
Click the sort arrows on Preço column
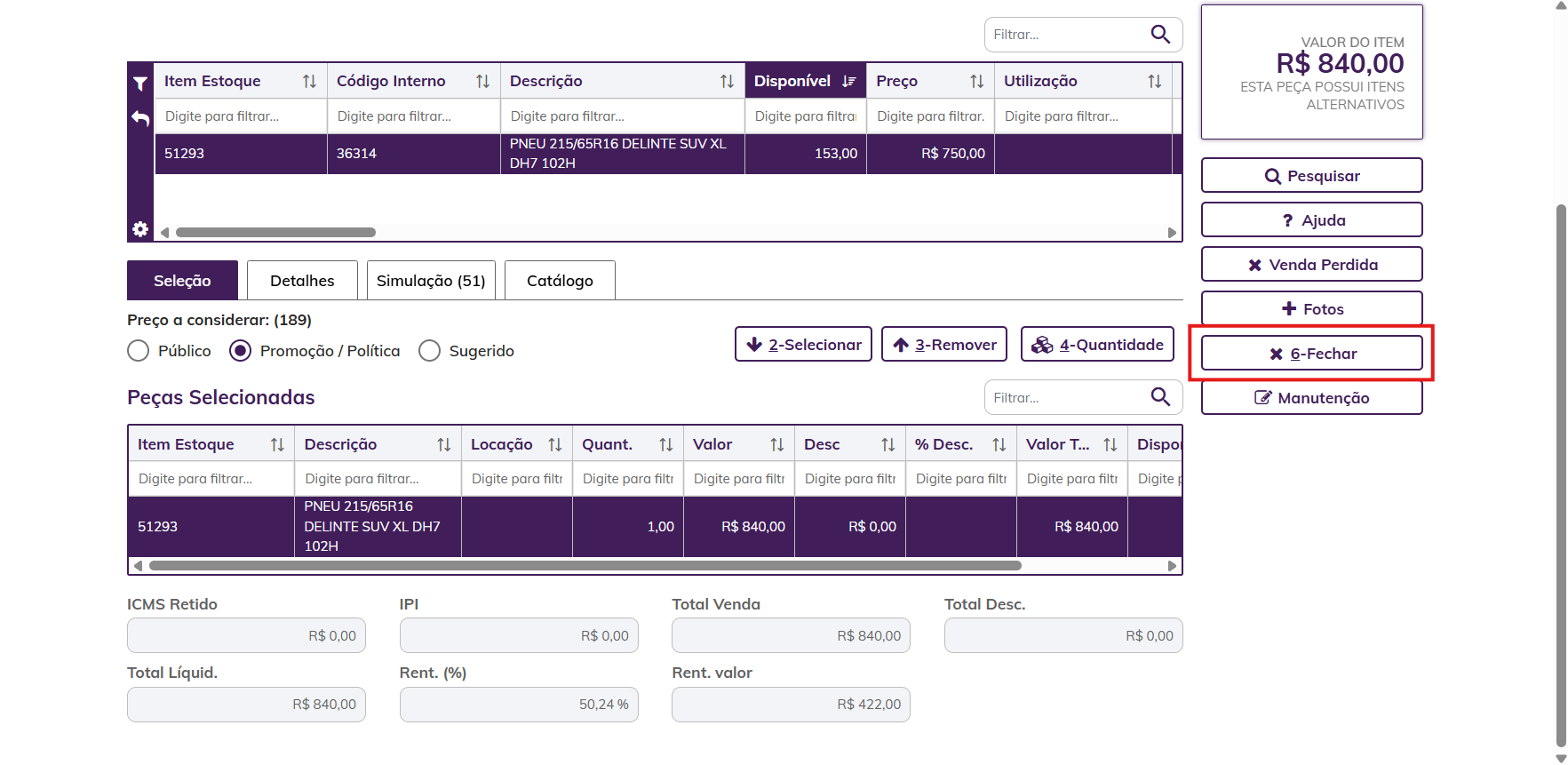(x=976, y=81)
